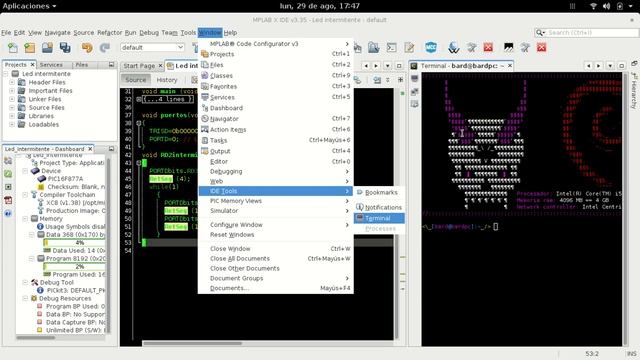Click the top icon in Terminal sidebar
The image size is (640, 360).
tap(415, 78)
